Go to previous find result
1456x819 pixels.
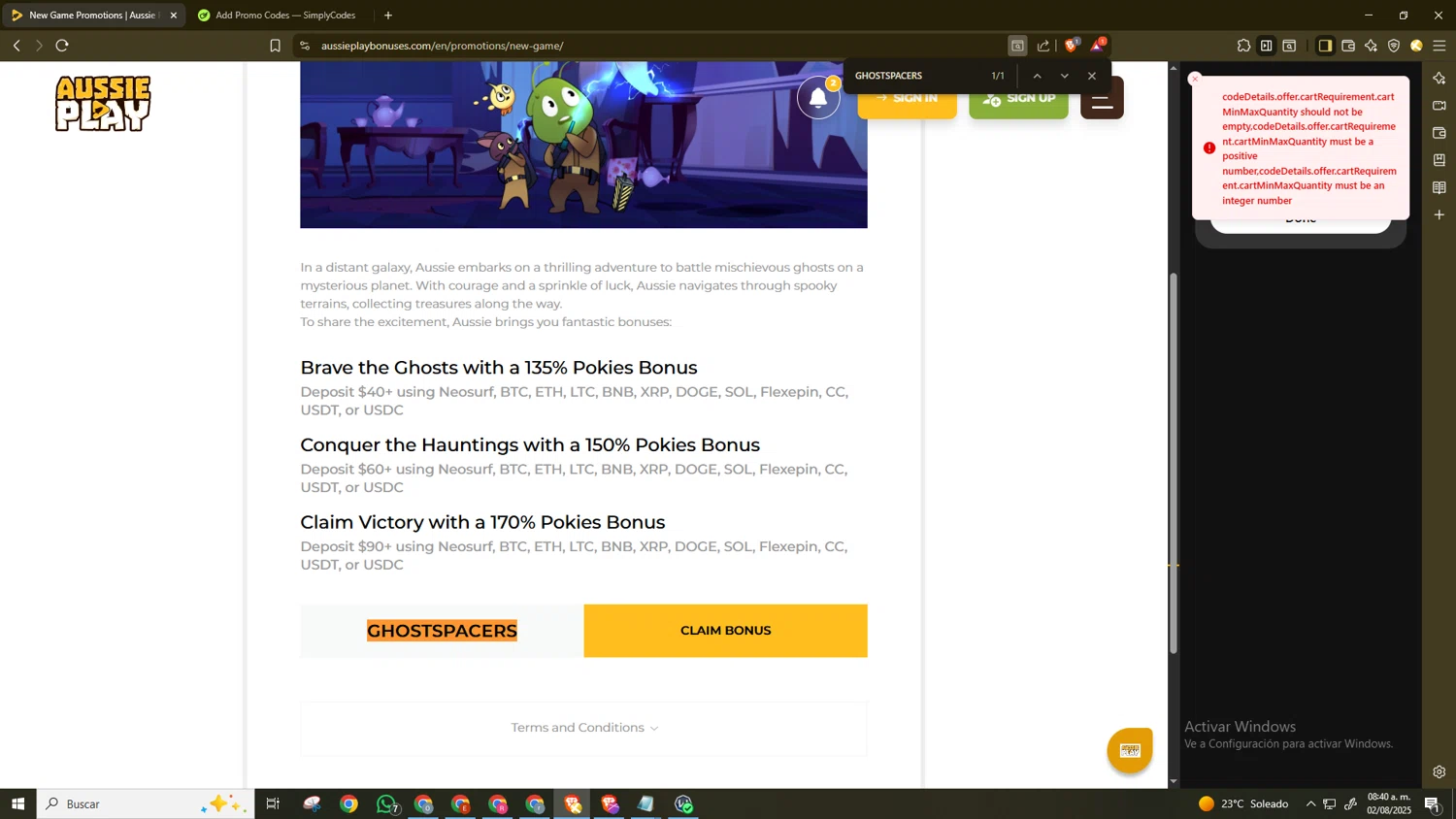click(x=1037, y=76)
